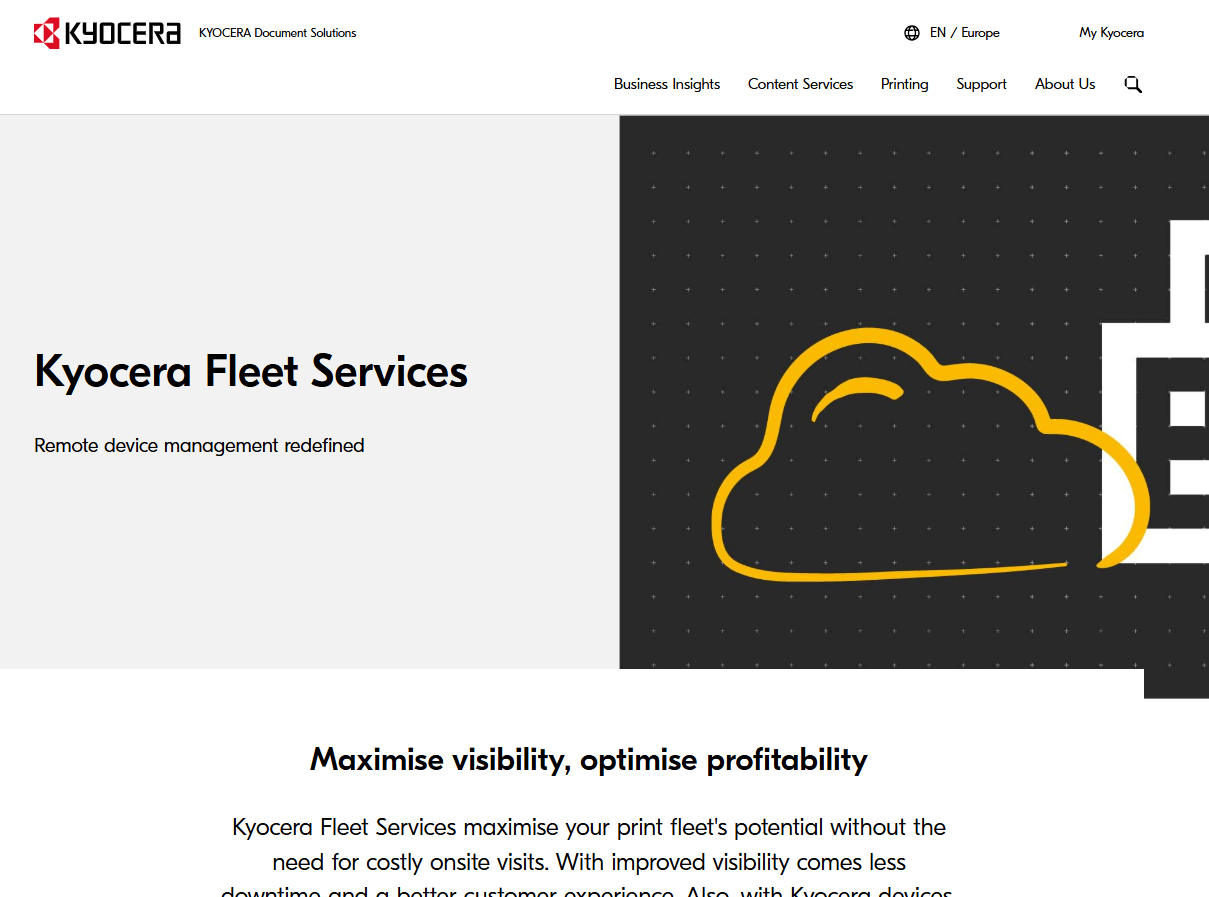Click the KYOCERA Document Solutions text
This screenshot has height=897, width=1209.
click(277, 33)
